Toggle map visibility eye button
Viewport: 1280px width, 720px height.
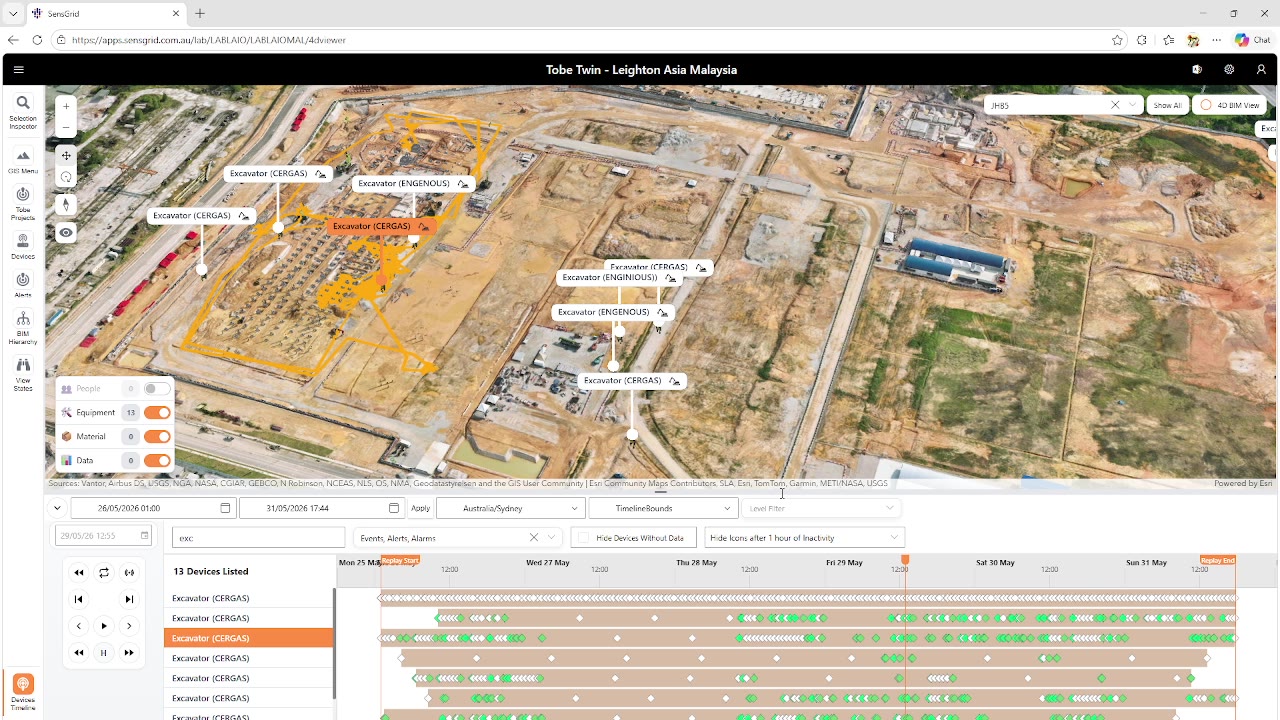(x=66, y=233)
